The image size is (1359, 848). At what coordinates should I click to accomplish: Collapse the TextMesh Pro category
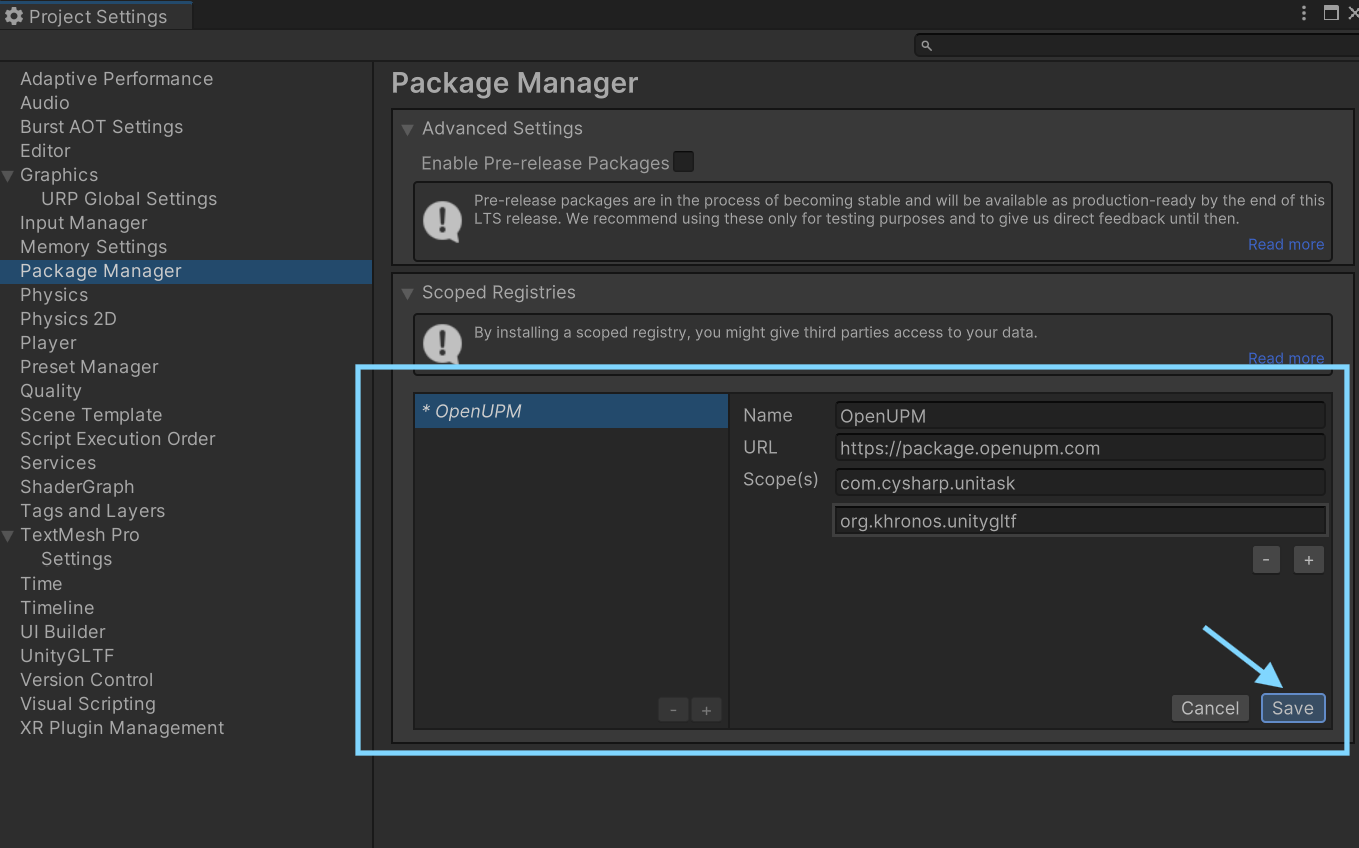(9, 535)
